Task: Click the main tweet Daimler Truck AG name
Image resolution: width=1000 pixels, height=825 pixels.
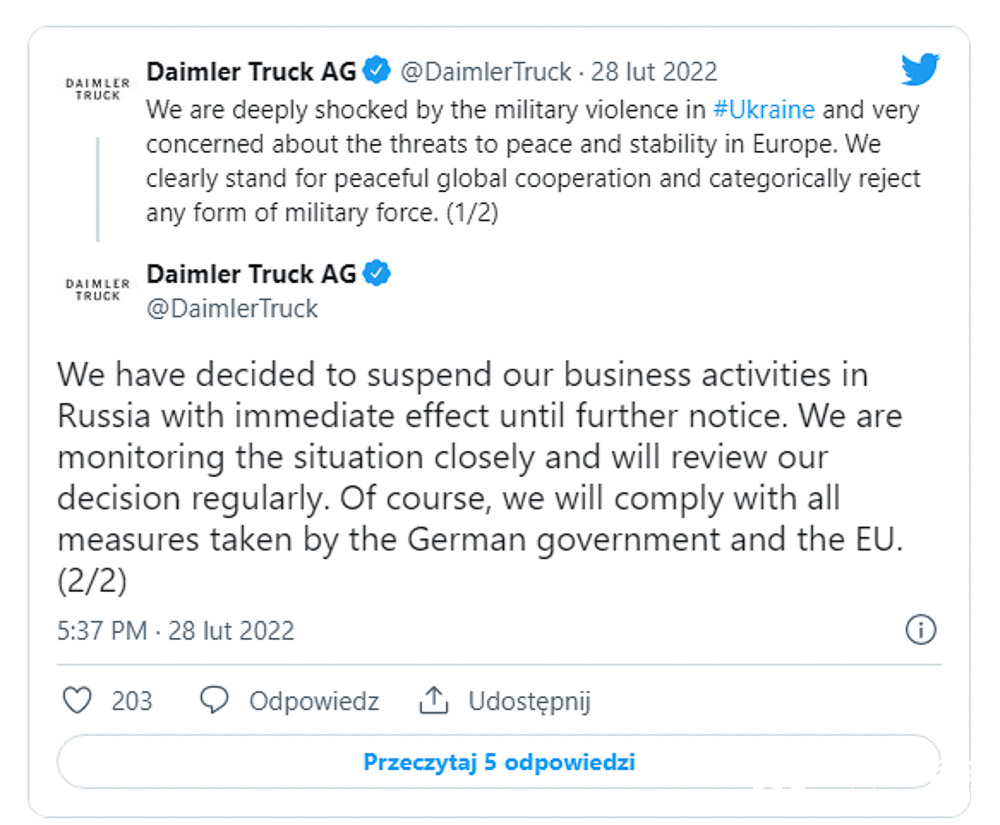Action: pos(251,274)
